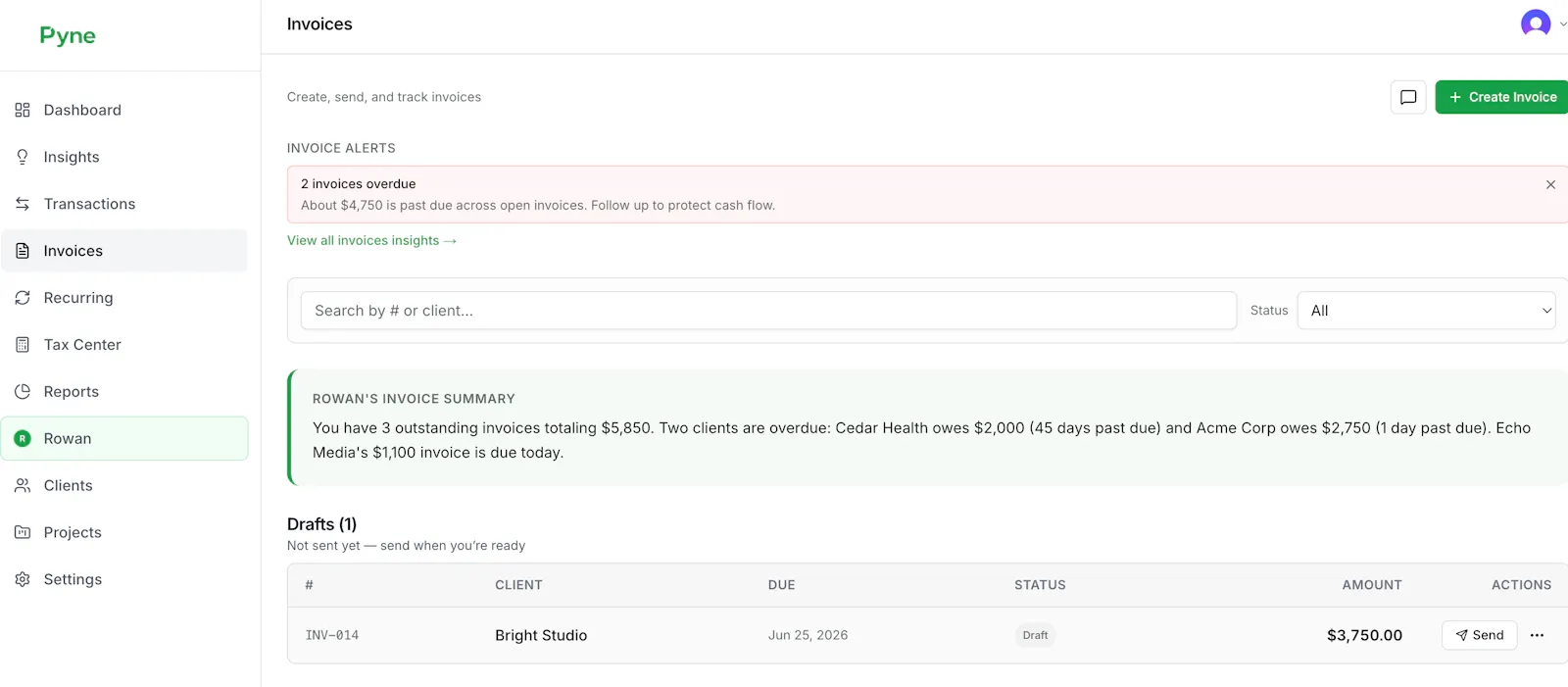
Task: Open Rowan assistant item
Action: [x=124, y=439]
